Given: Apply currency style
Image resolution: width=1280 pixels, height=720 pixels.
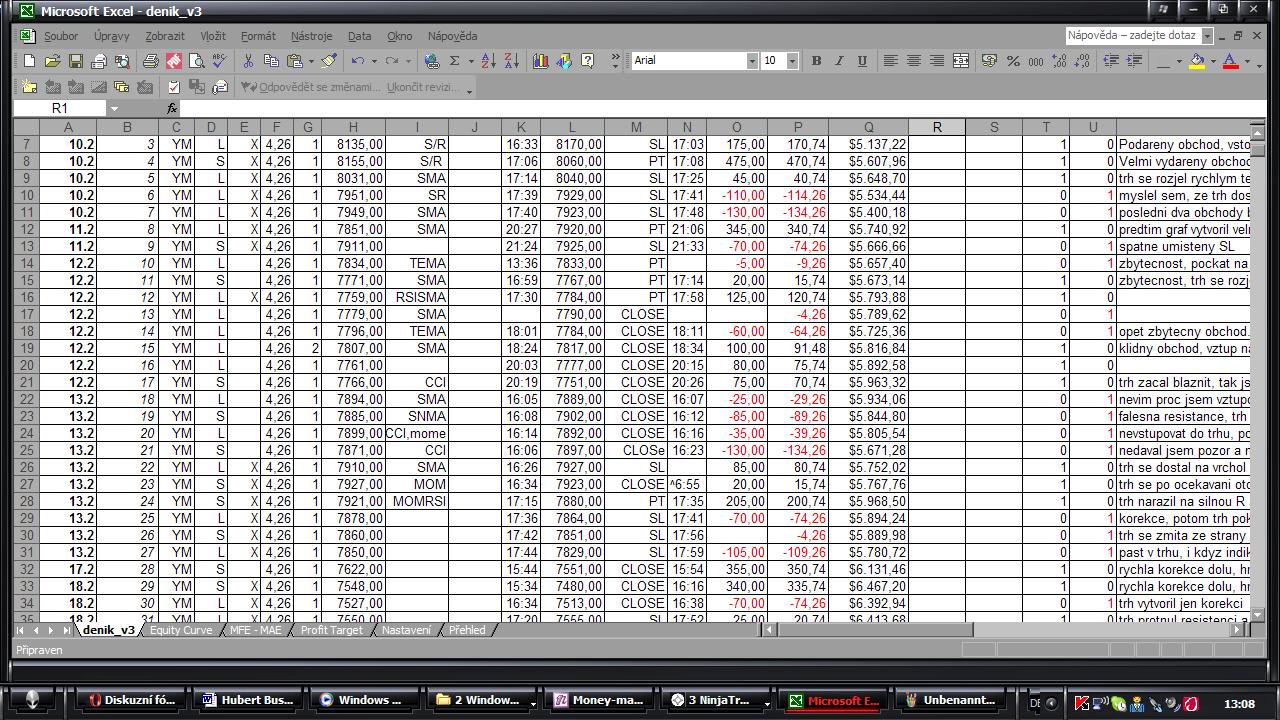Looking at the screenshot, I should (x=989, y=61).
